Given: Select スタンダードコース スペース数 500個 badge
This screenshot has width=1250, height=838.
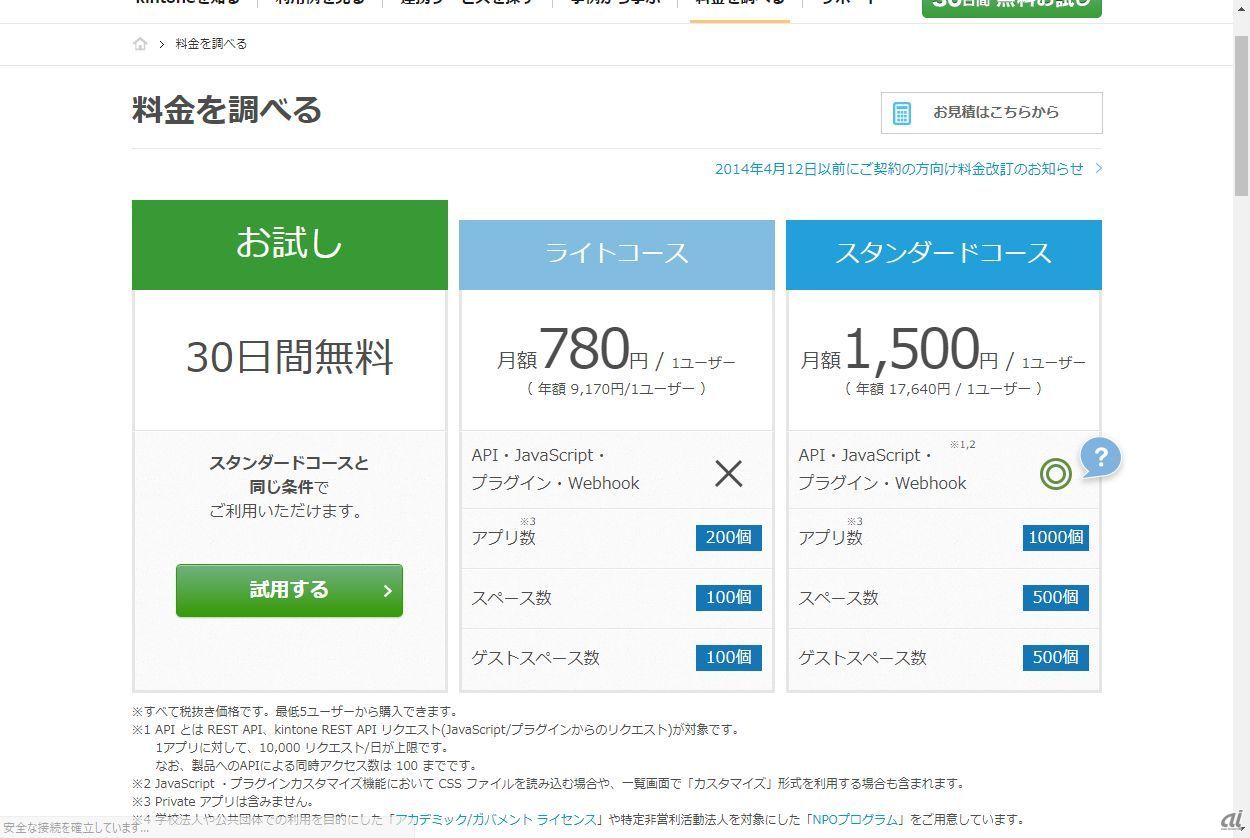Looking at the screenshot, I should pyautogui.click(x=1056, y=597).
